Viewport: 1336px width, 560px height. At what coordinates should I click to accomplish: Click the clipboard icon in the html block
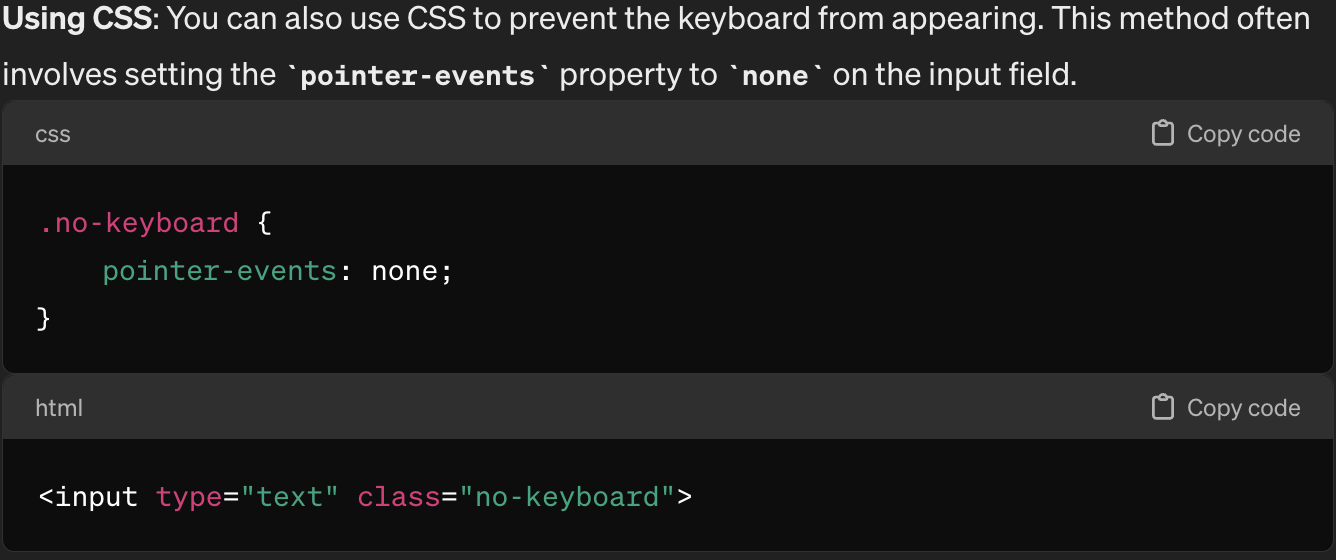[x=1163, y=407]
